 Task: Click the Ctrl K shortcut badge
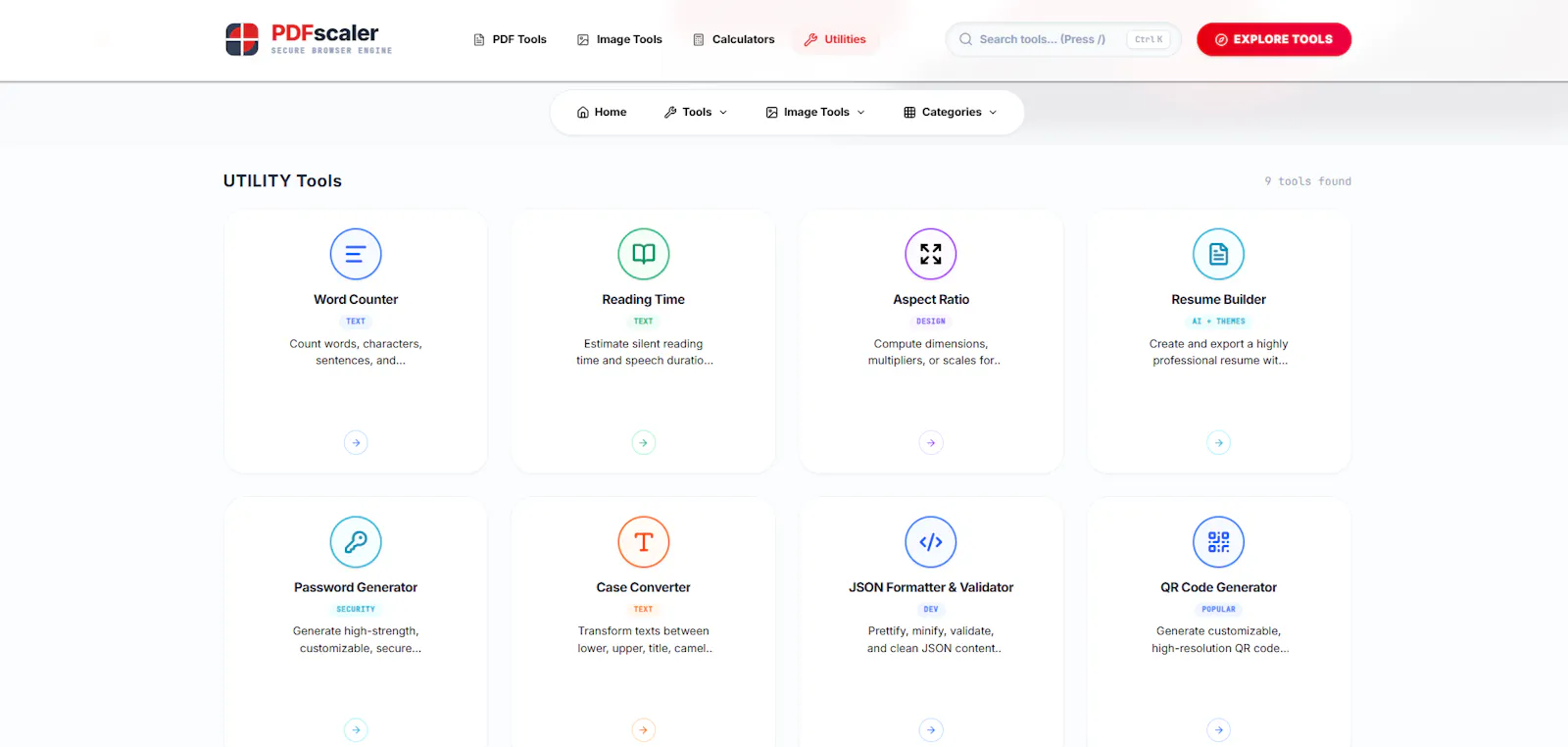click(x=1149, y=39)
